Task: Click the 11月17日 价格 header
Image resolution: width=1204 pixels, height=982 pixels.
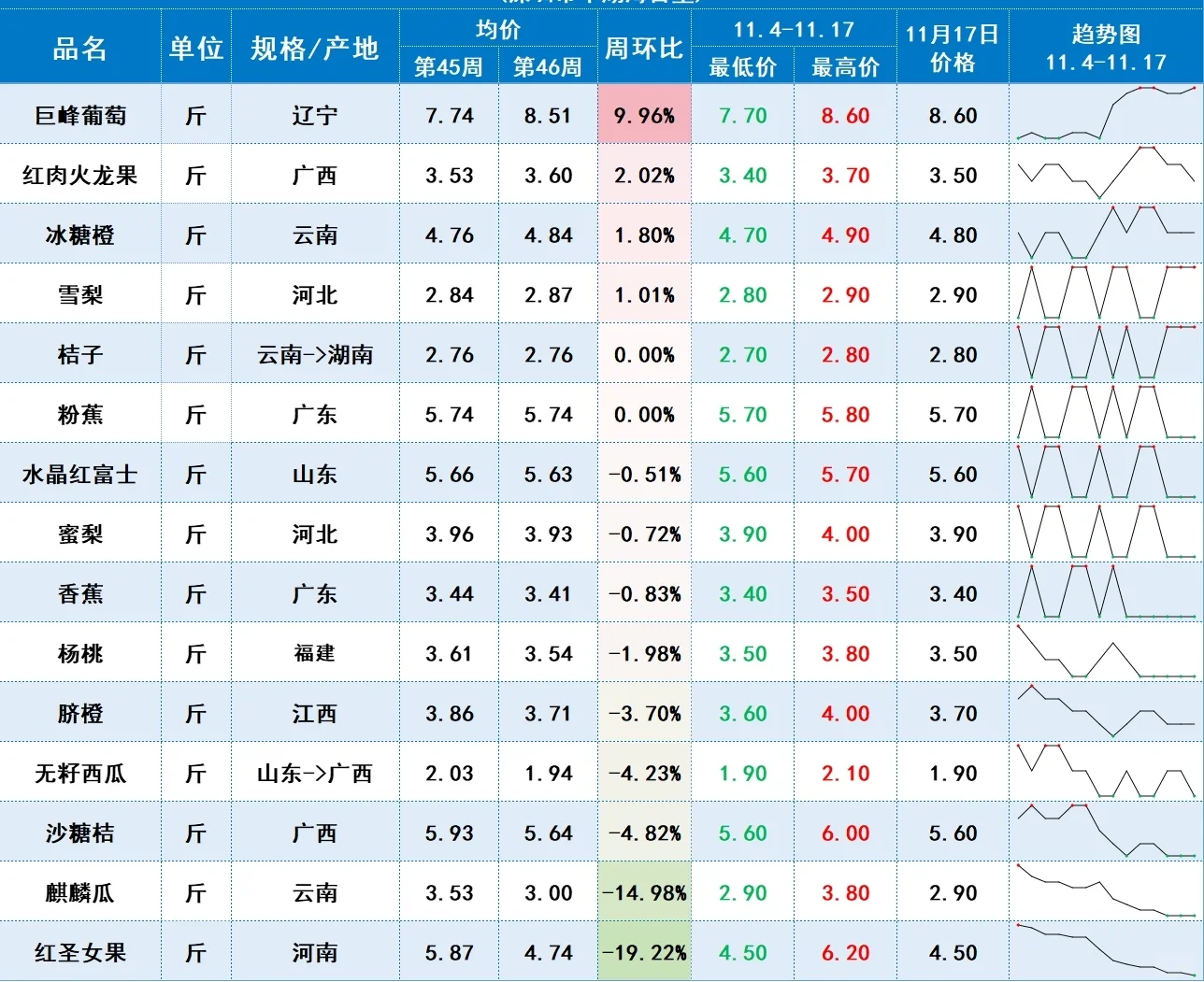Action: click(953, 49)
